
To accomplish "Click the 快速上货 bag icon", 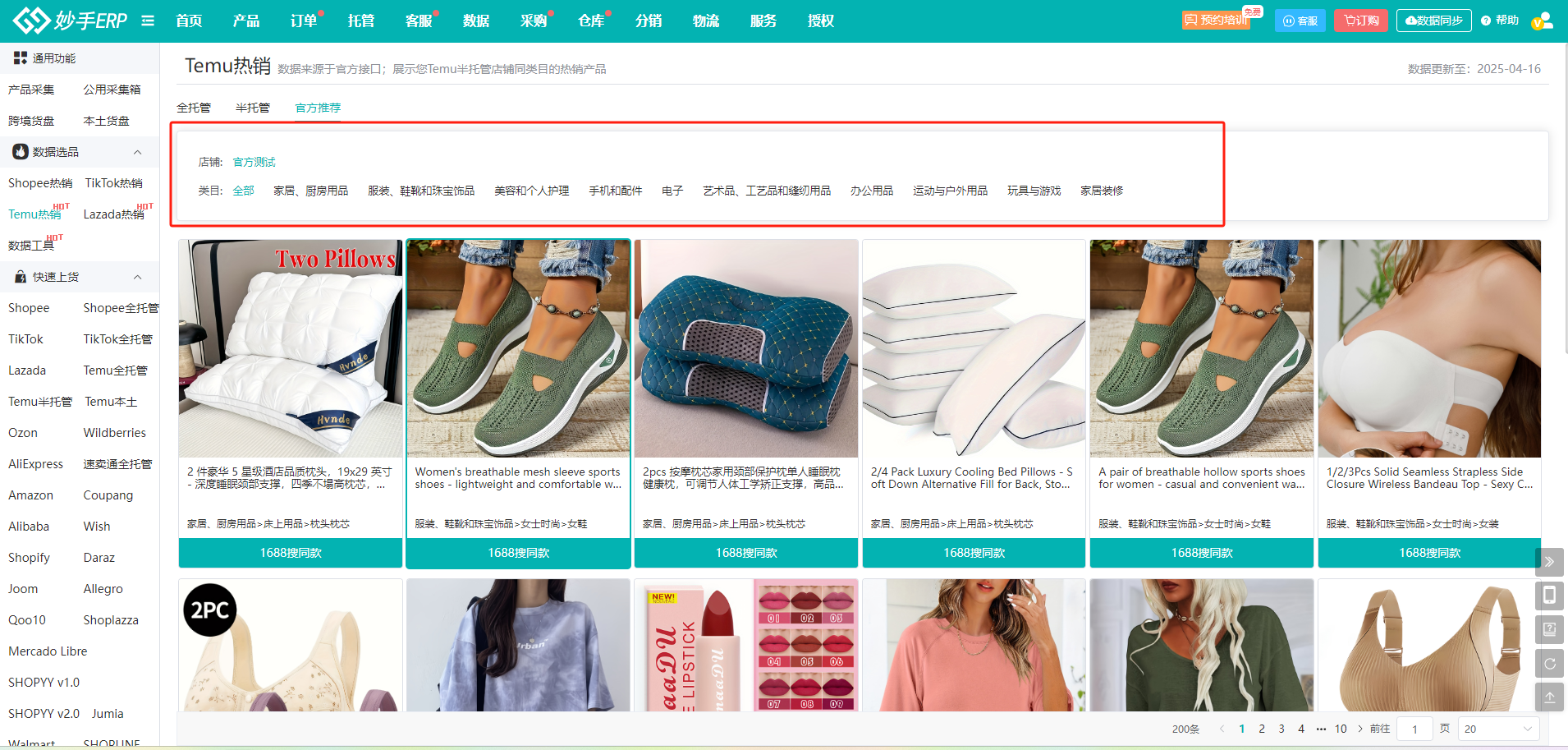I will (21, 277).
